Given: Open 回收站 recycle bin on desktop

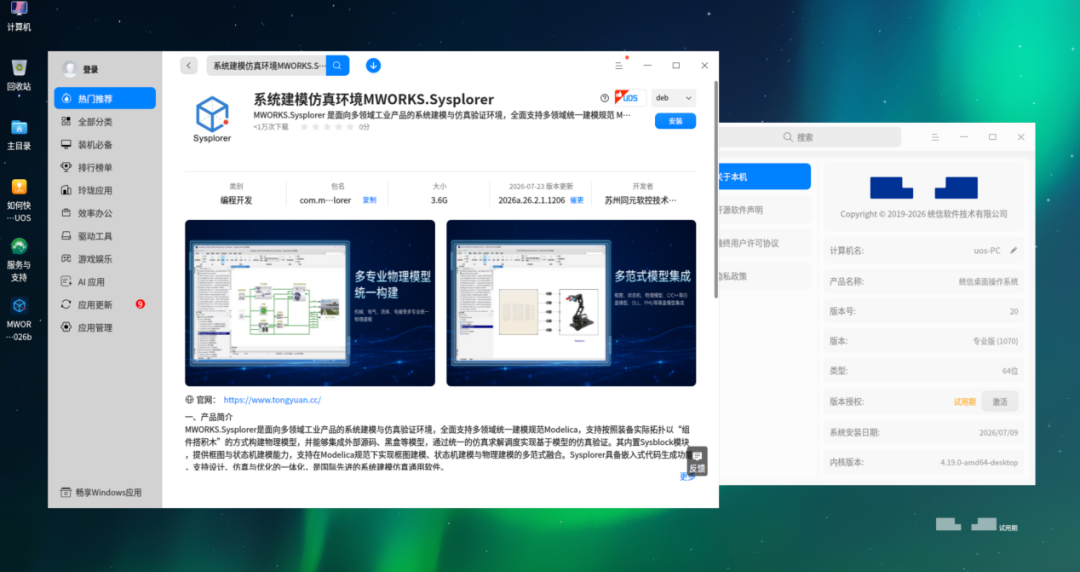Looking at the screenshot, I should (19, 75).
